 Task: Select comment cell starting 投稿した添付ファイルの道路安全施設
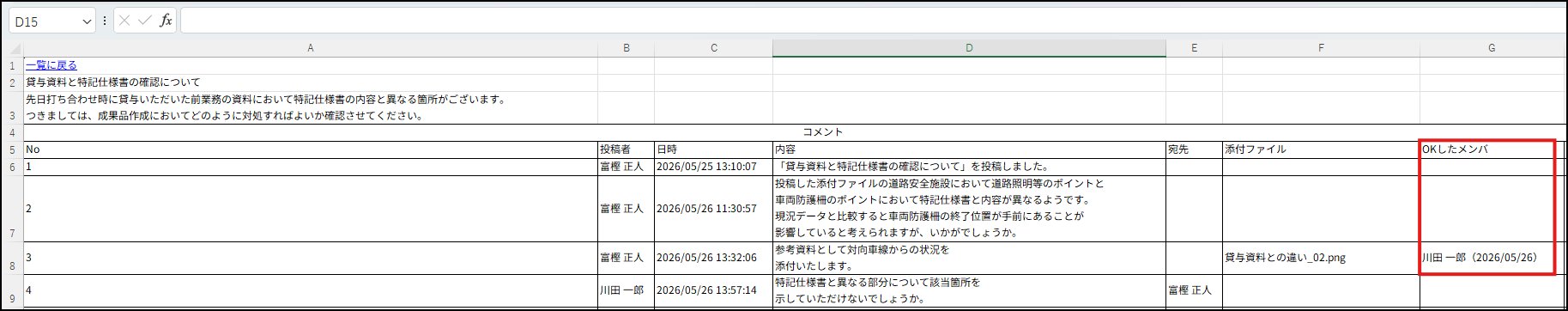970,209
